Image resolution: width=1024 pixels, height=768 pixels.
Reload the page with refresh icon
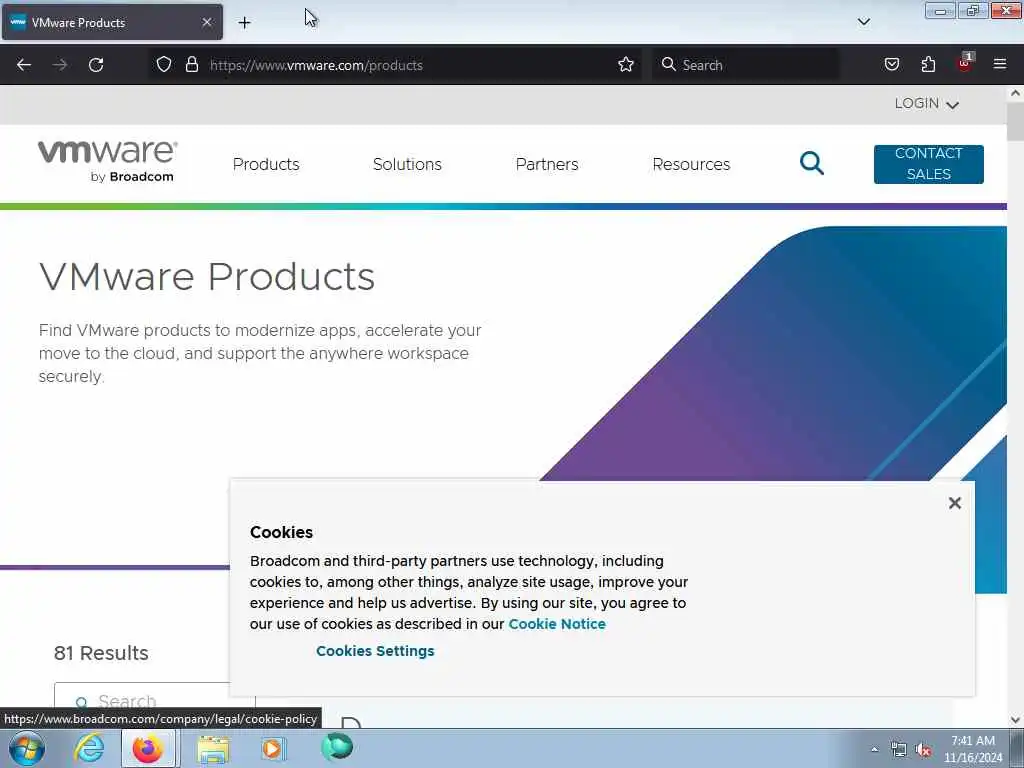[x=96, y=65]
